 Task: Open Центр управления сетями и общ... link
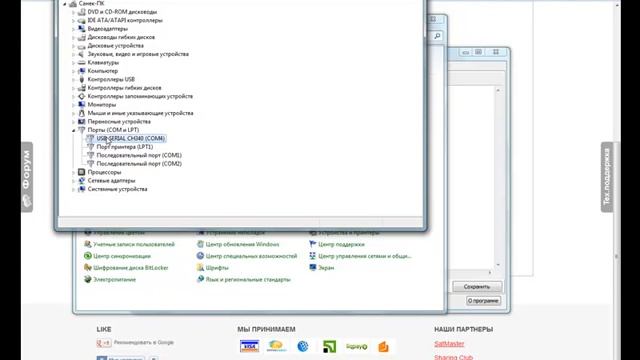click(x=364, y=256)
